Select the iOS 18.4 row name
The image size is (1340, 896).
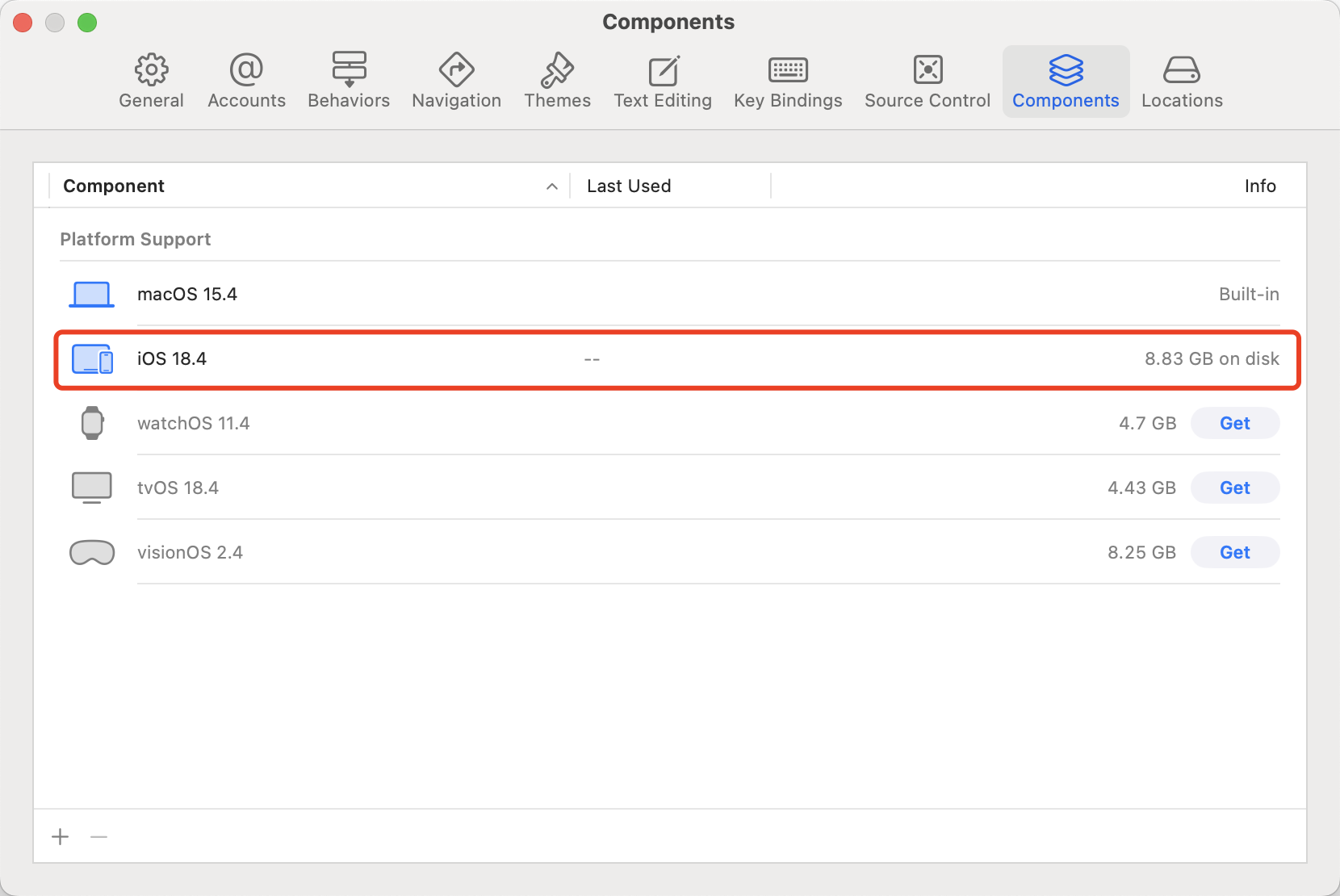[x=172, y=359]
